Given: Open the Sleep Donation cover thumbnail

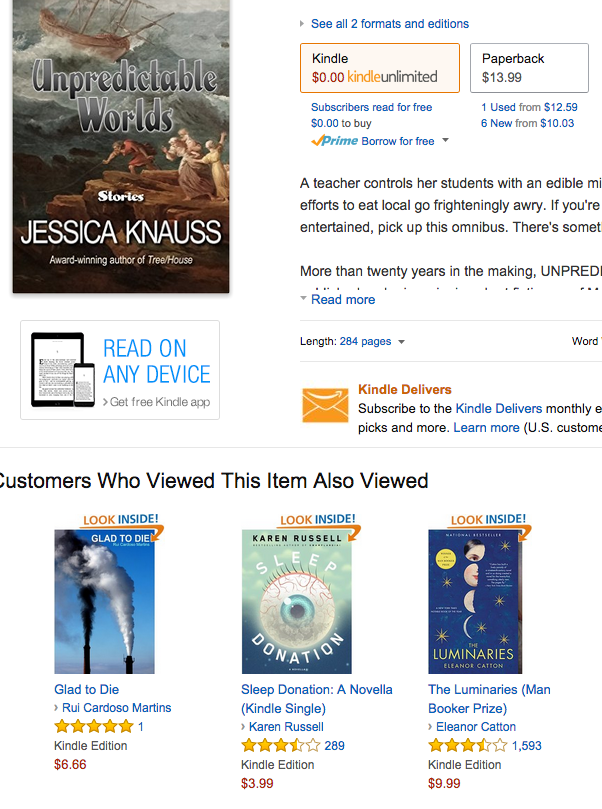Looking at the screenshot, I should pos(297,602).
